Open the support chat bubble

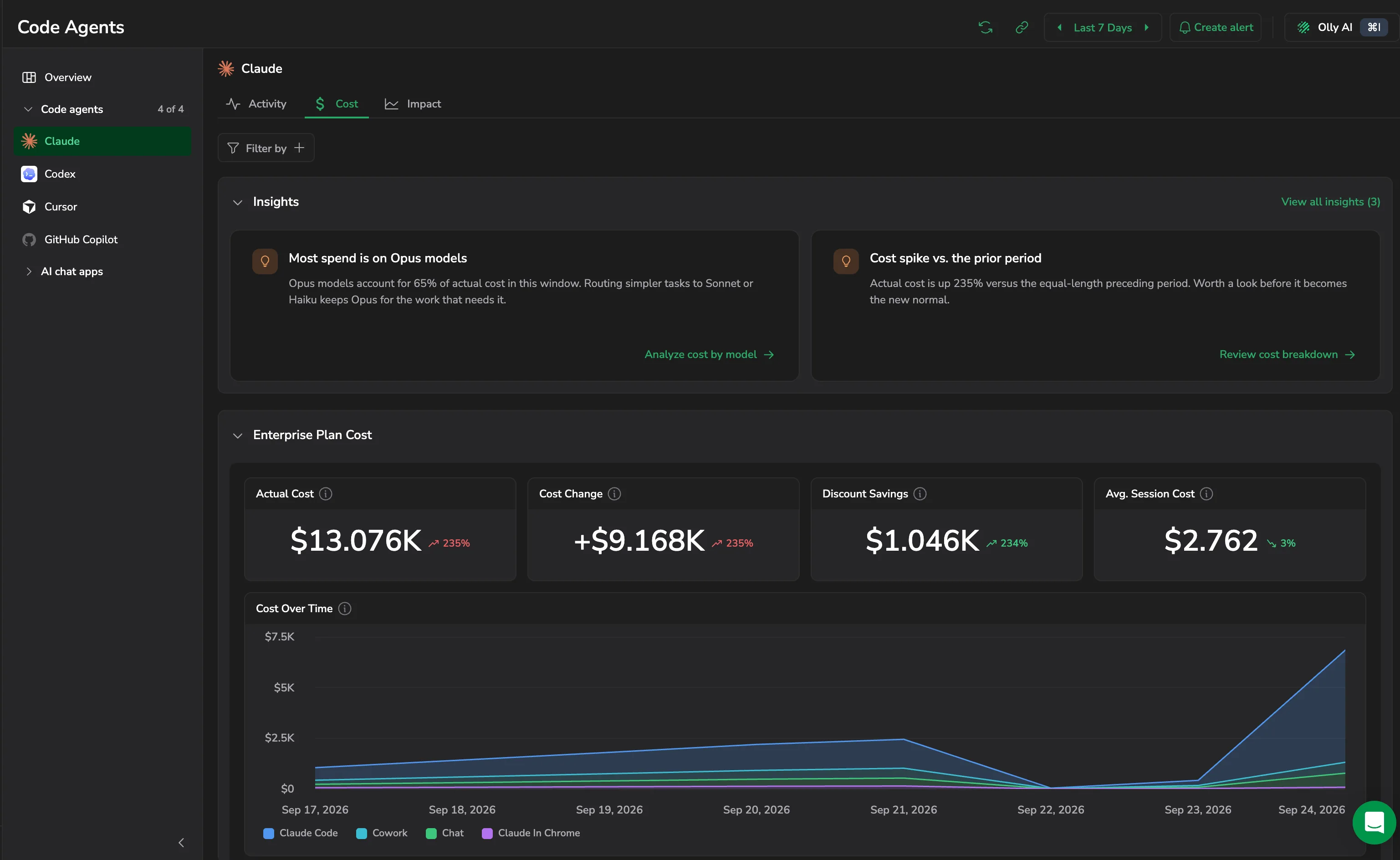tap(1374, 823)
